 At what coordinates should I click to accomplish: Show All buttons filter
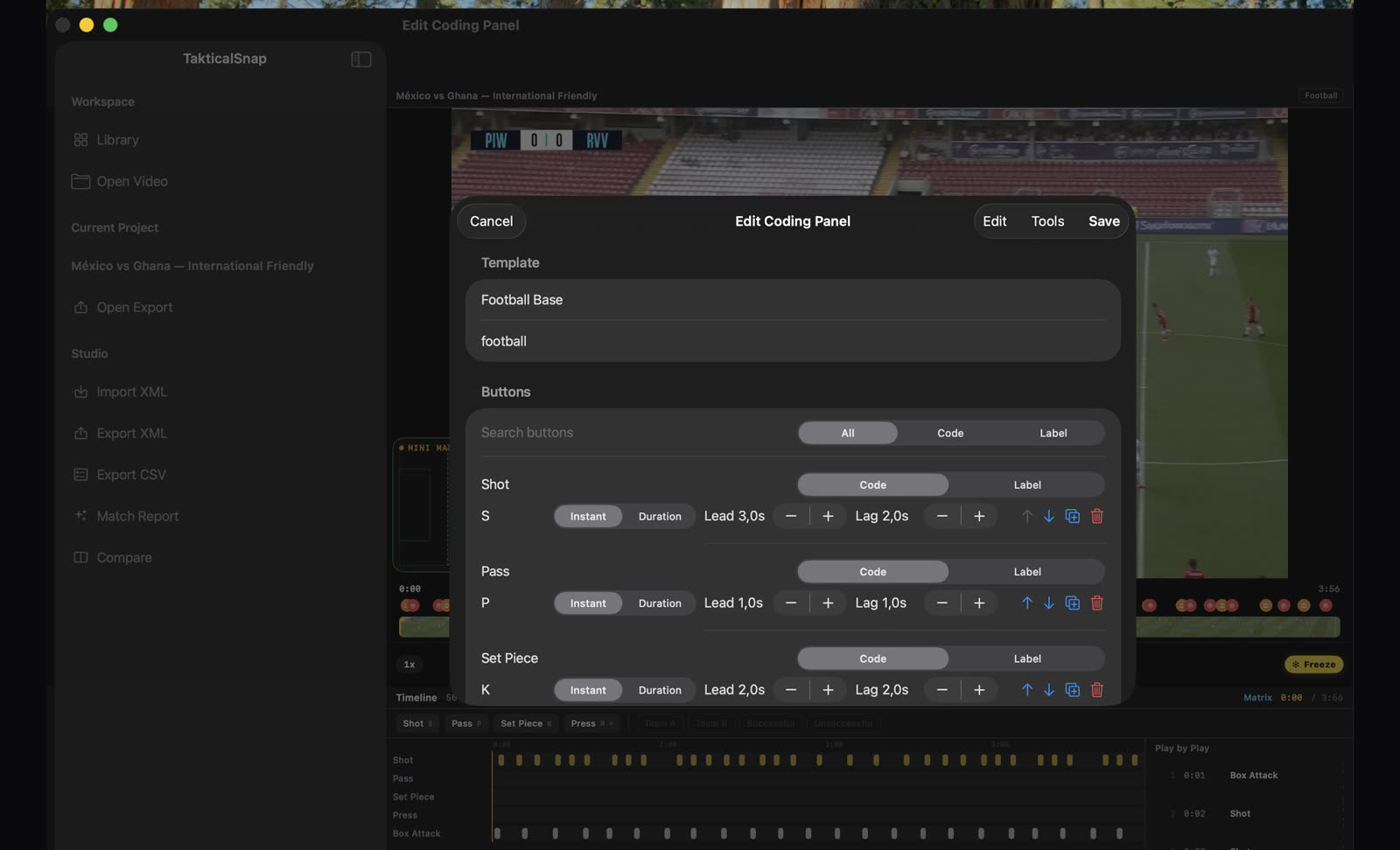coord(848,433)
